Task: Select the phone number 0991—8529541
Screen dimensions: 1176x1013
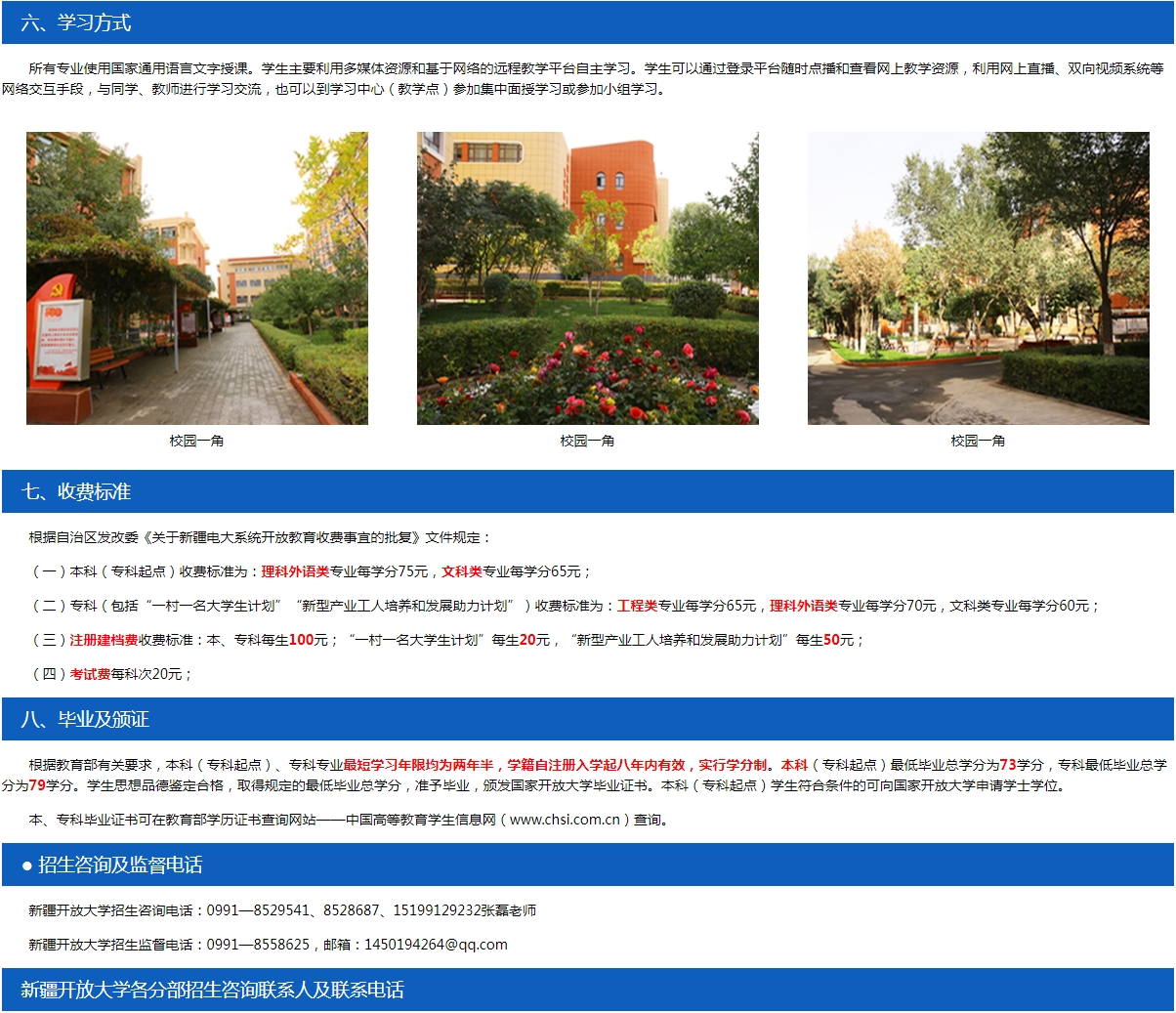Action: tap(260, 909)
